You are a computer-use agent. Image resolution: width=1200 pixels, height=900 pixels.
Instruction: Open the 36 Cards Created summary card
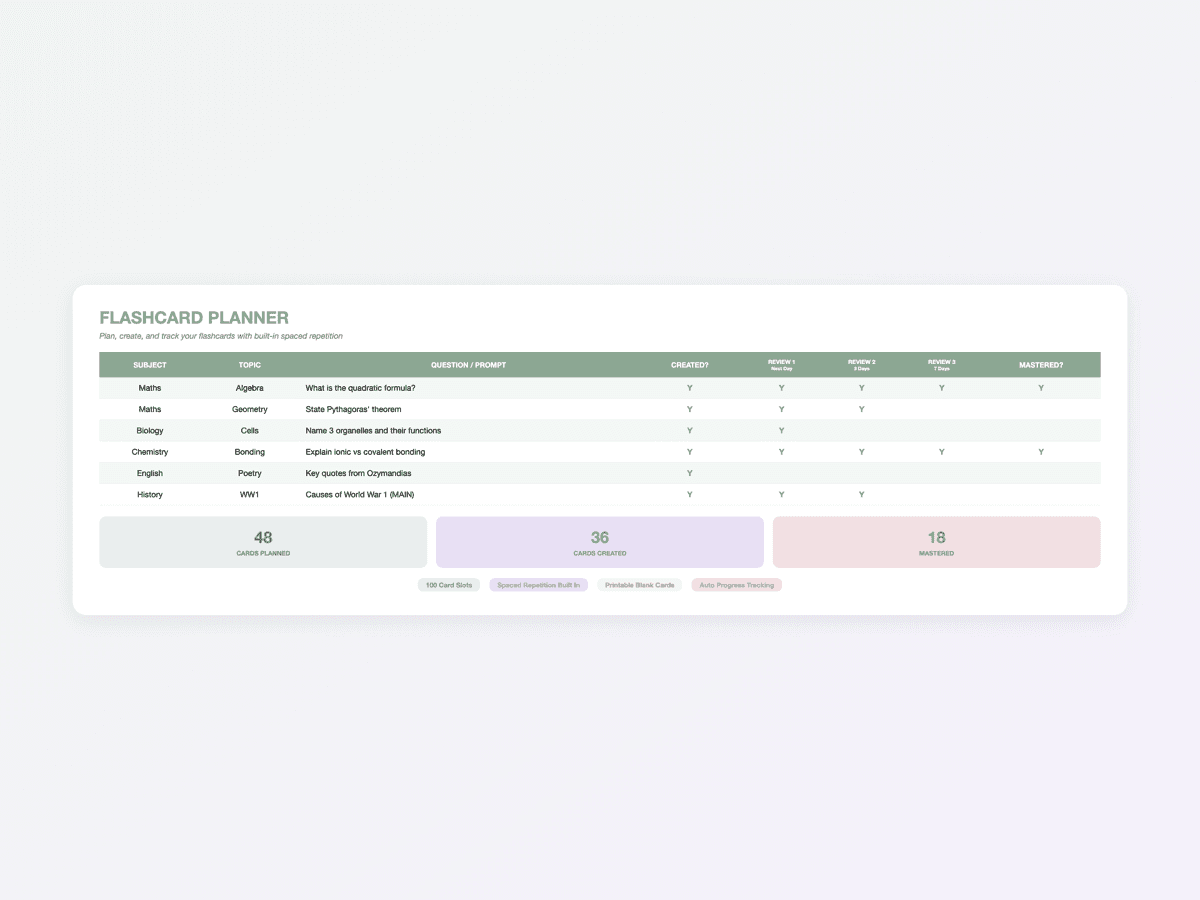[x=600, y=542]
